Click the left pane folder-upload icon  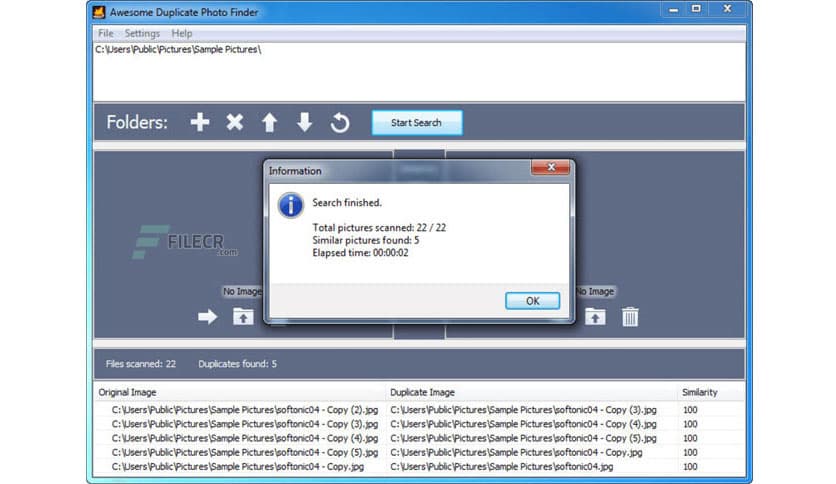click(x=243, y=317)
